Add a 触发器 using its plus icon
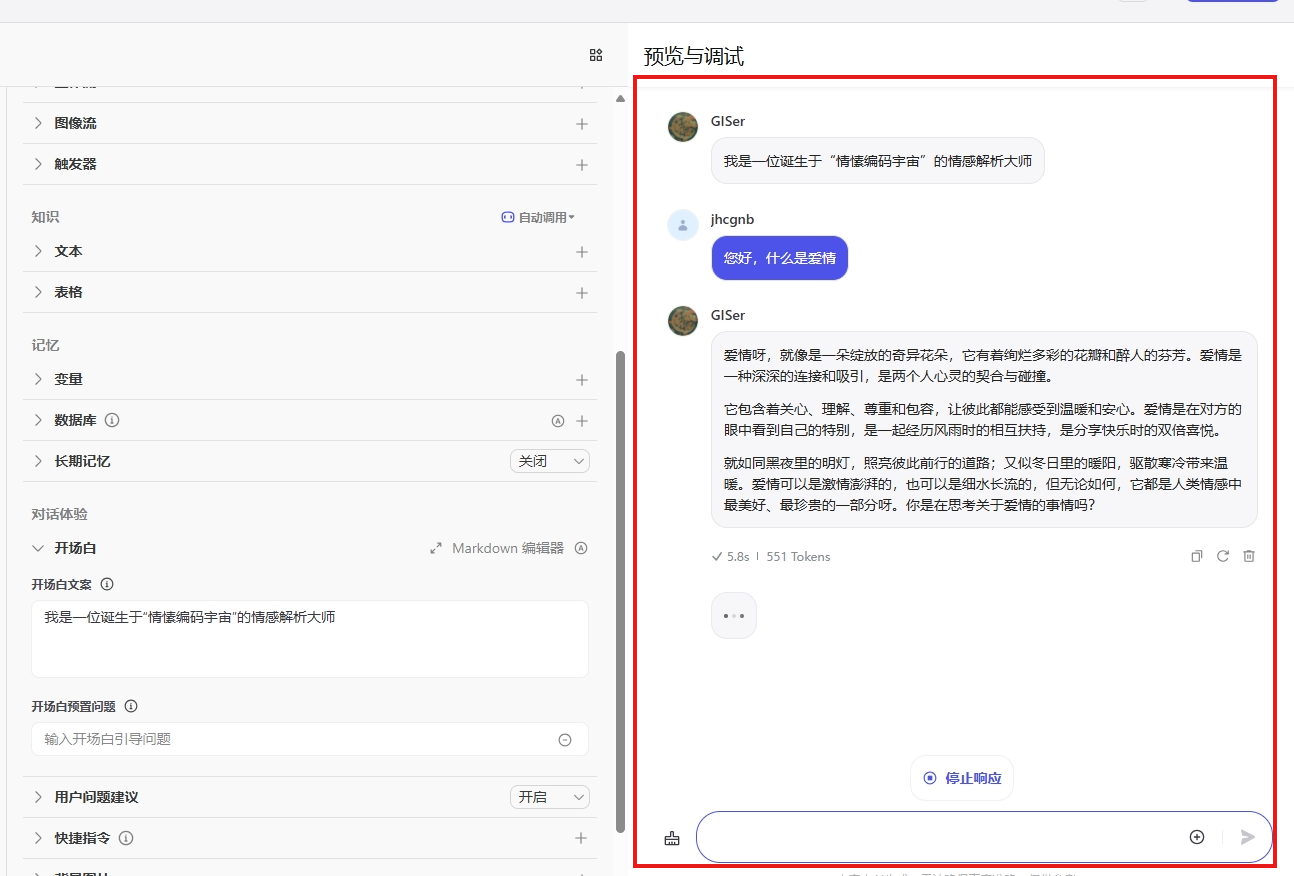This screenshot has height=876, width=1294. tap(581, 164)
